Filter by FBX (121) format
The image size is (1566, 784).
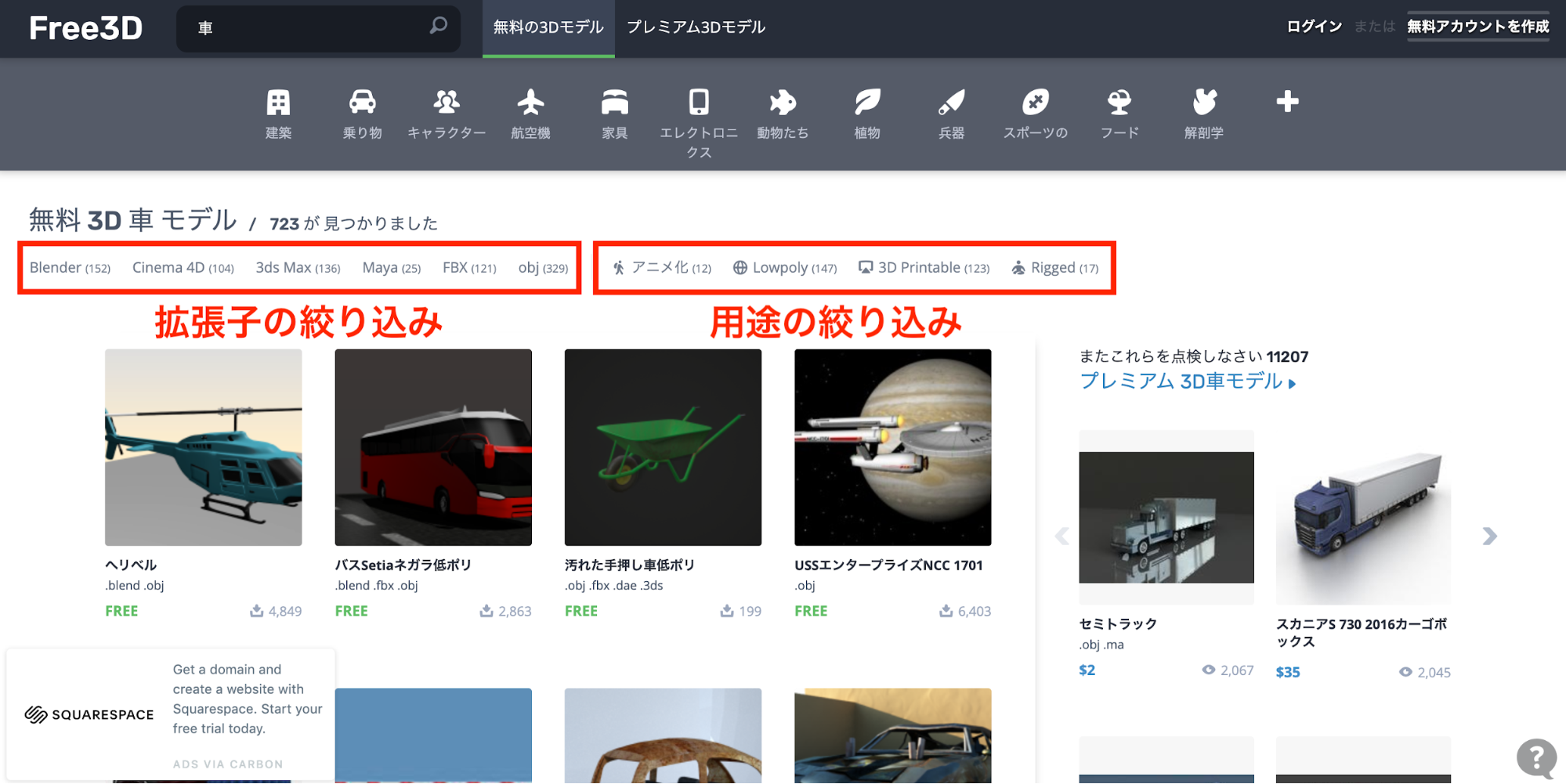(469, 268)
